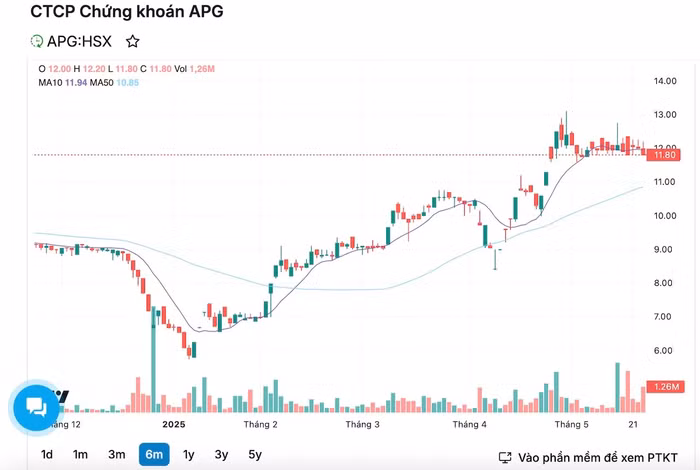Screen dimensions: 700x470
Task: Open 'Vào phần mềm để xem PTKT' link
Action: point(598,458)
